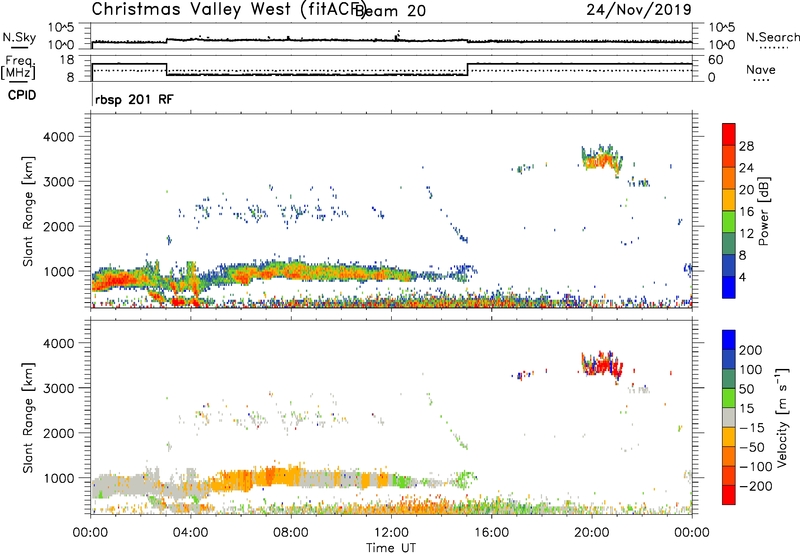Click the blue top segment of the velocity colorbar
The width and height of the screenshot is (800, 554).
[729, 340]
